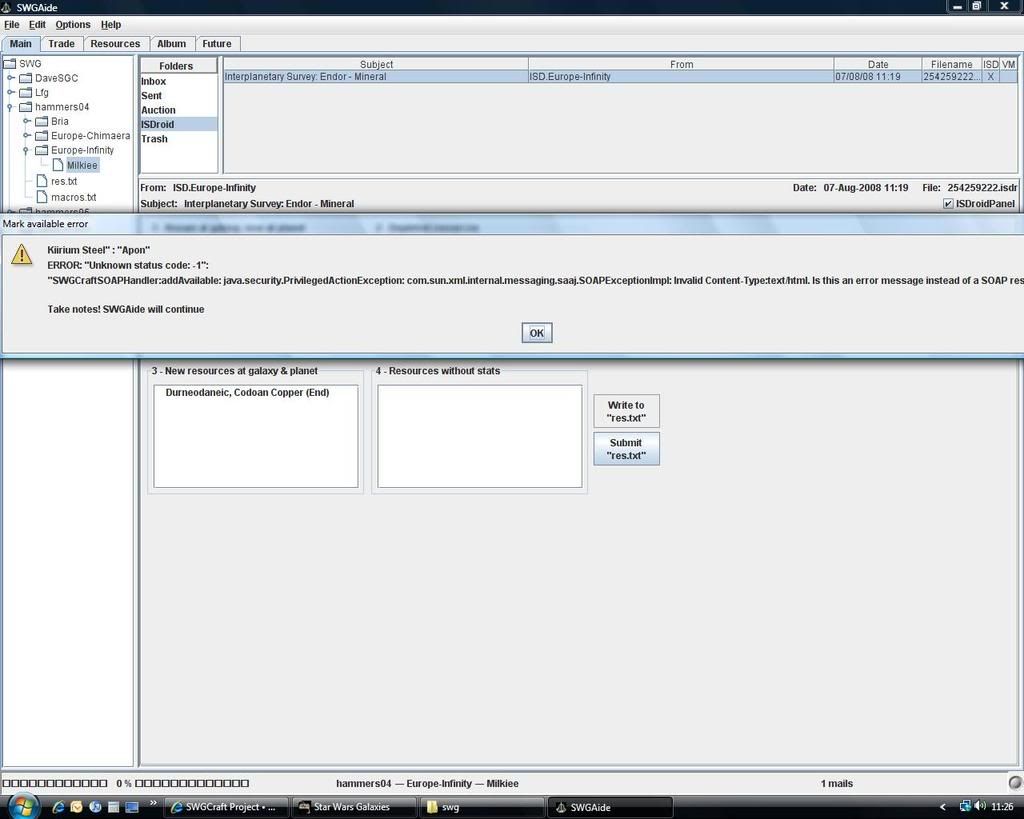The image size is (1024, 819).
Task: Select the Inbox mail folder
Action: [178, 81]
